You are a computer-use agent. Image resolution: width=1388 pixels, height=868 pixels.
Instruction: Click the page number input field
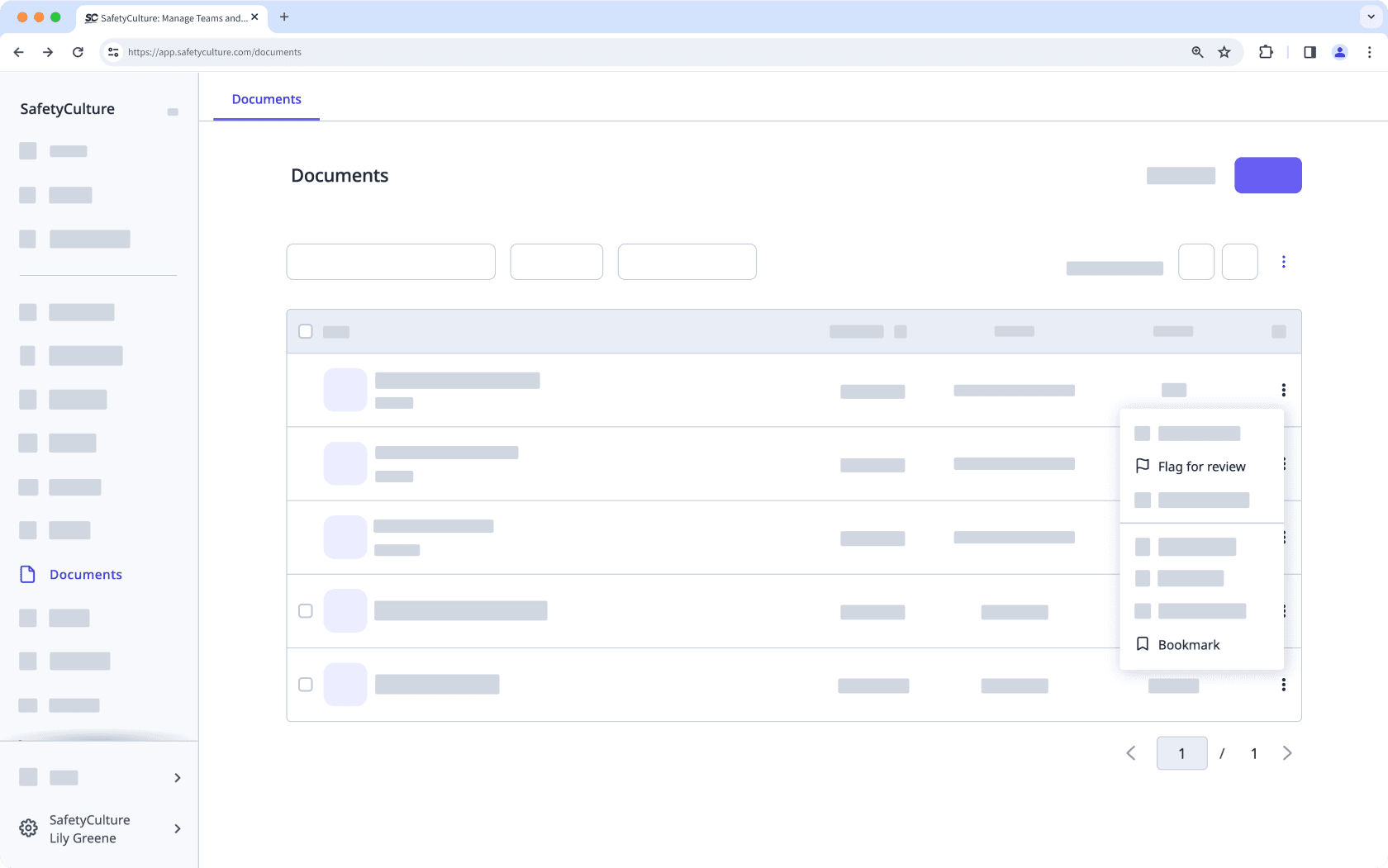click(x=1181, y=753)
